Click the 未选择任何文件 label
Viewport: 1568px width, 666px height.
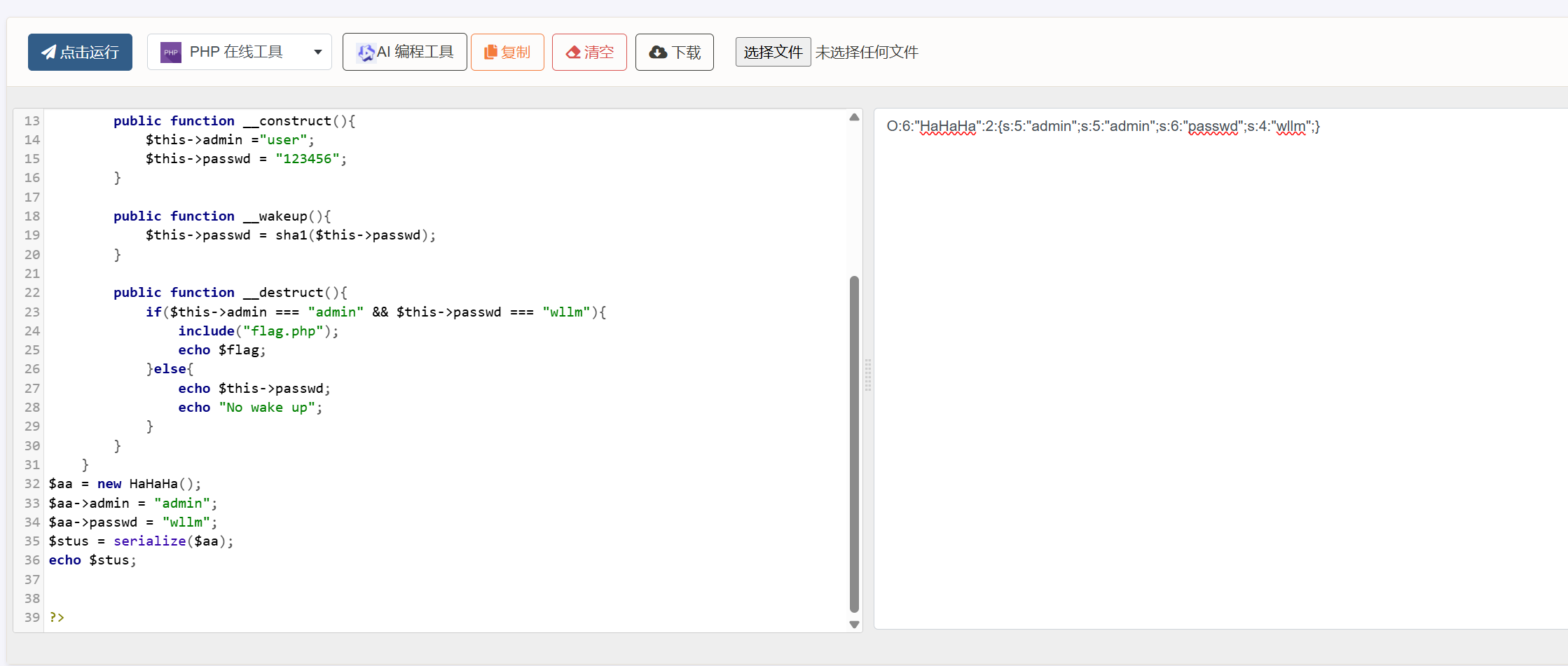point(867,53)
